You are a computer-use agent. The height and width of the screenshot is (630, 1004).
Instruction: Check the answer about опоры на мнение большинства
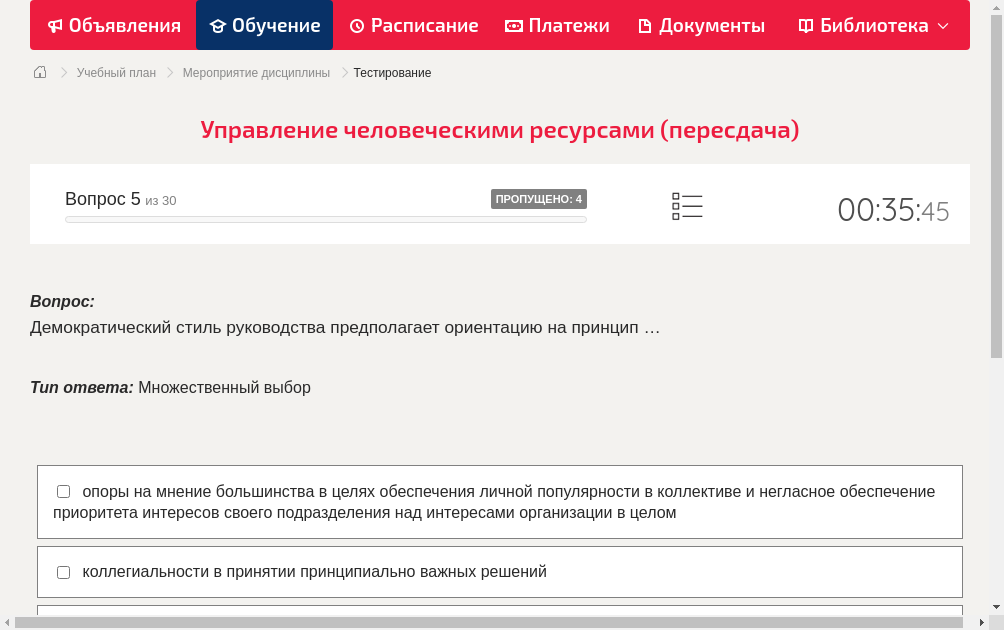(x=63, y=491)
